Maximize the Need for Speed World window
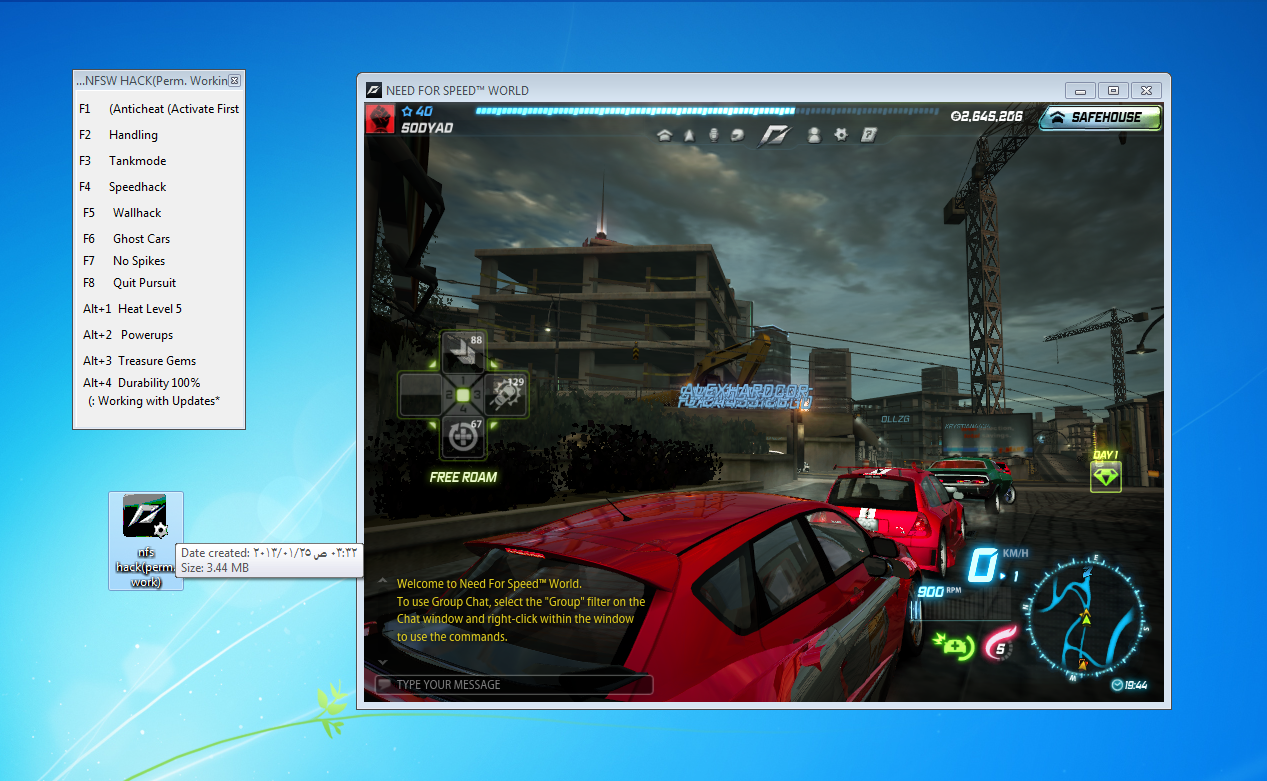Viewport: 1267px width, 781px height. click(x=1113, y=90)
